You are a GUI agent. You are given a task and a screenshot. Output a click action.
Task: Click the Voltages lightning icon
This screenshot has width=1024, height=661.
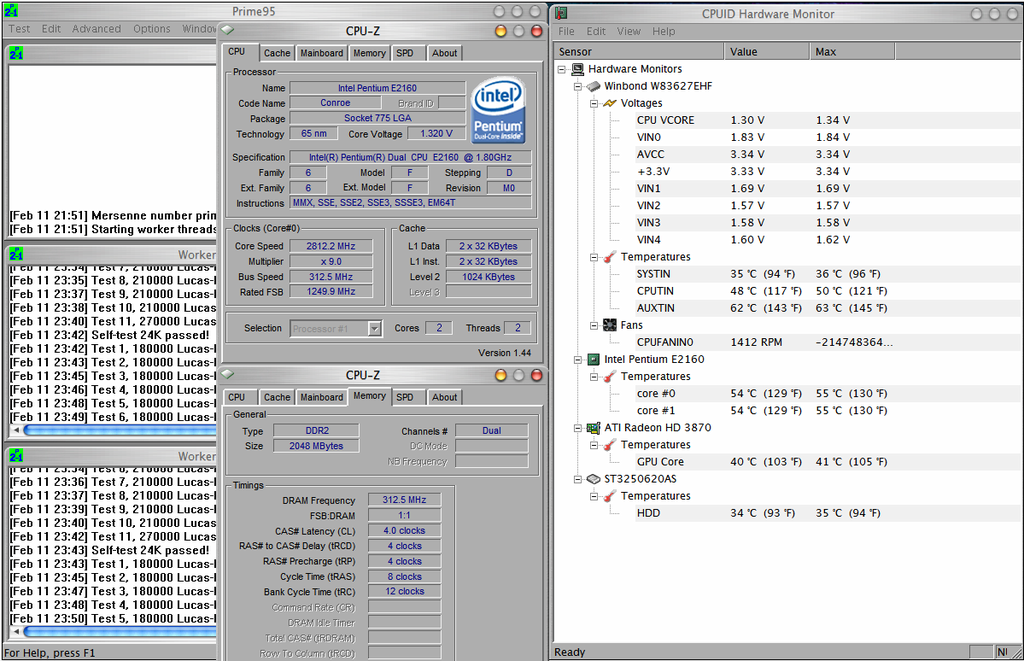point(609,103)
